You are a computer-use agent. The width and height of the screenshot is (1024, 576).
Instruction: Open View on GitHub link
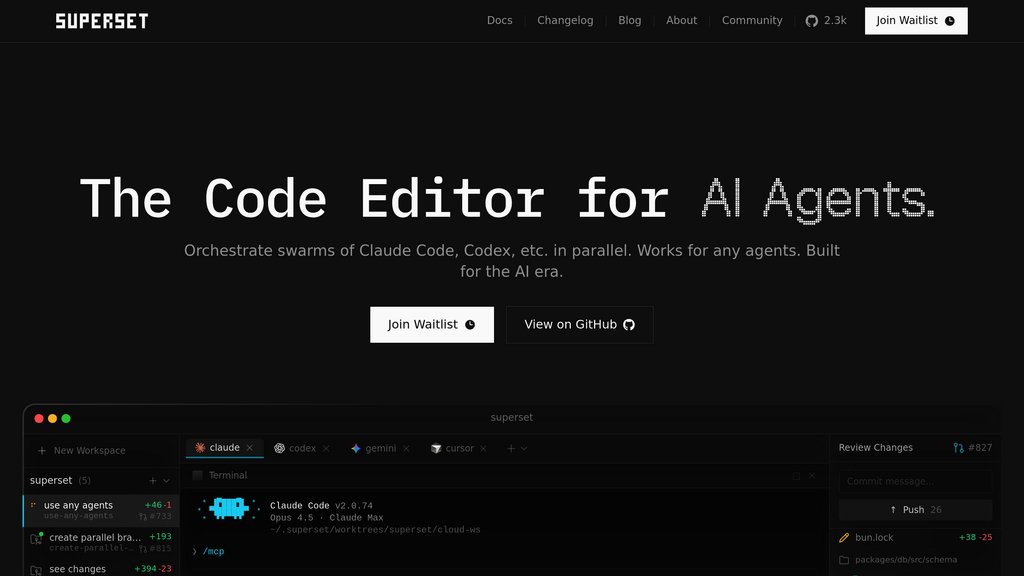coord(579,324)
